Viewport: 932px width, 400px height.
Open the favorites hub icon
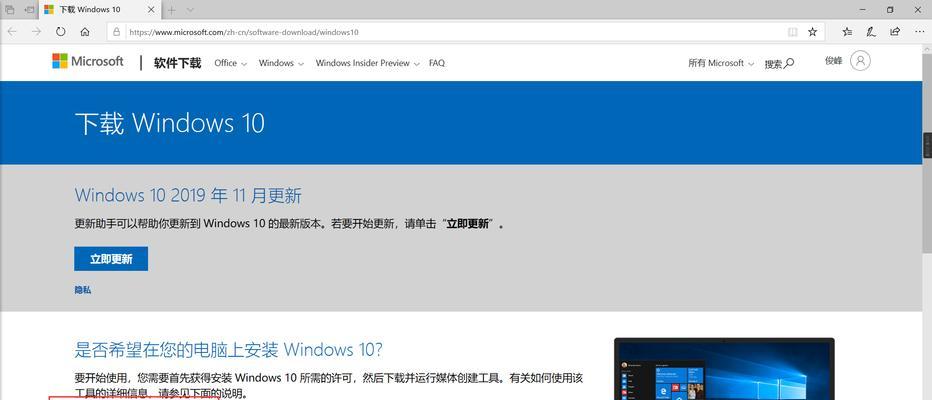(847, 32)
